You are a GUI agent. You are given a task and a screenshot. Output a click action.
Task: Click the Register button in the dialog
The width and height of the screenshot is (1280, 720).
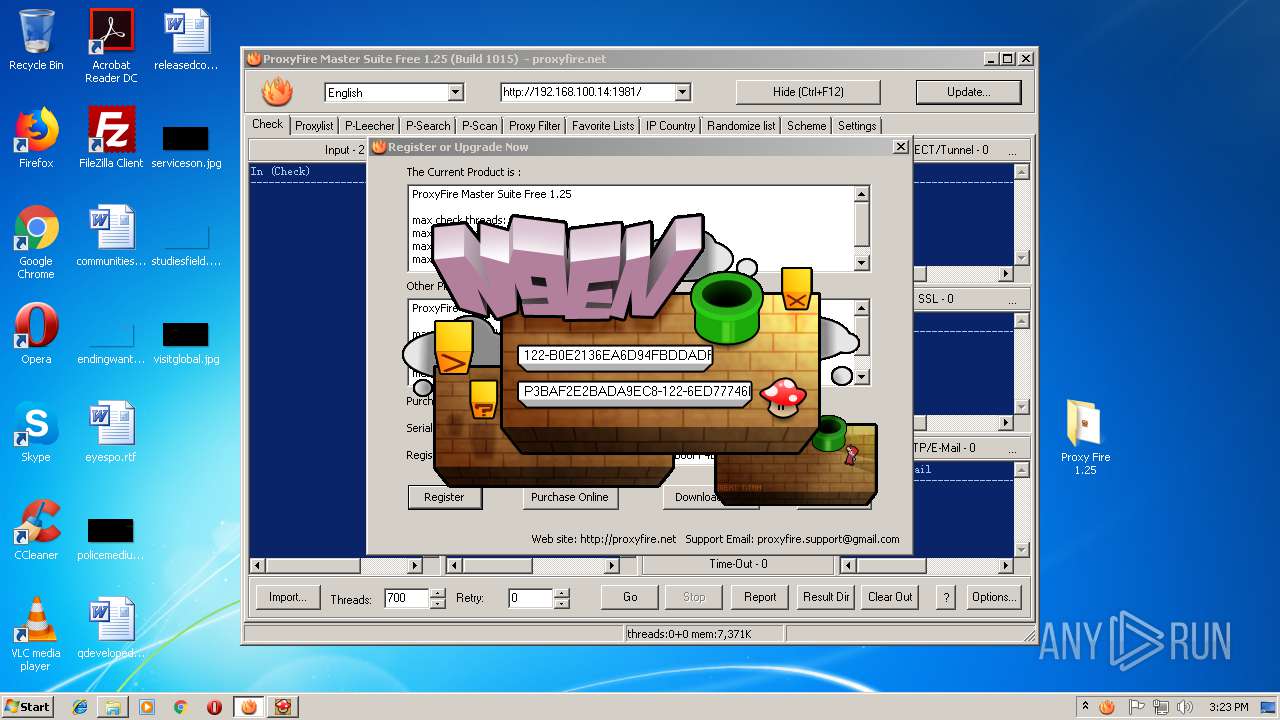[444, 497]
